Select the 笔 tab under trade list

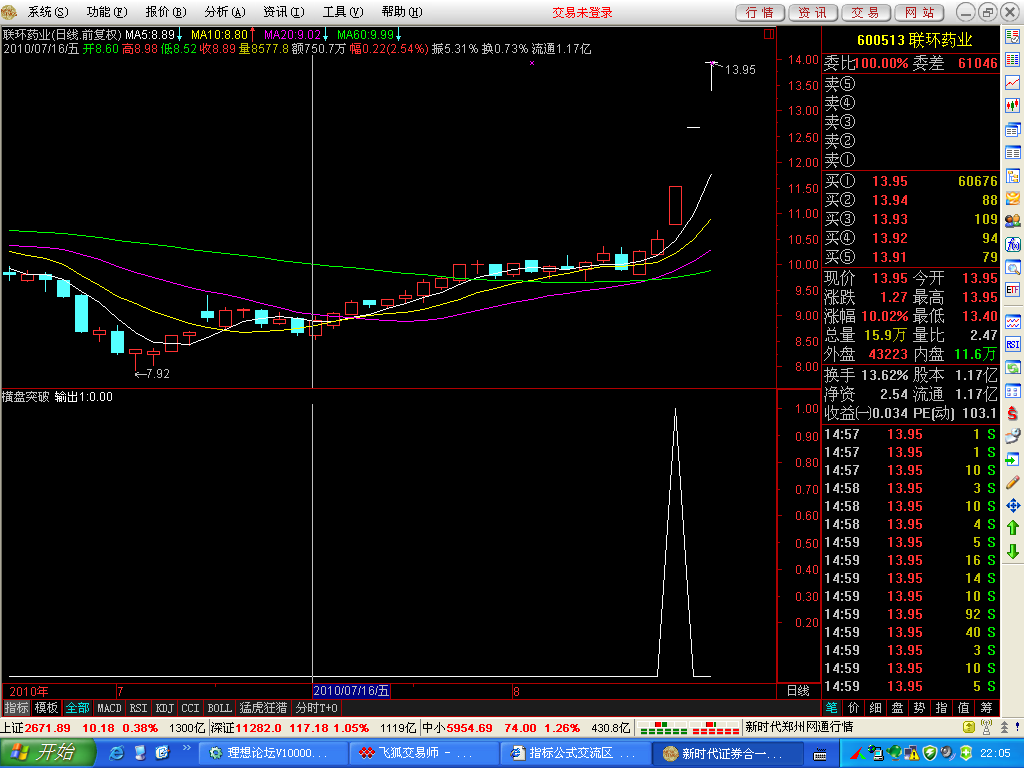click(x=831, y=708)
